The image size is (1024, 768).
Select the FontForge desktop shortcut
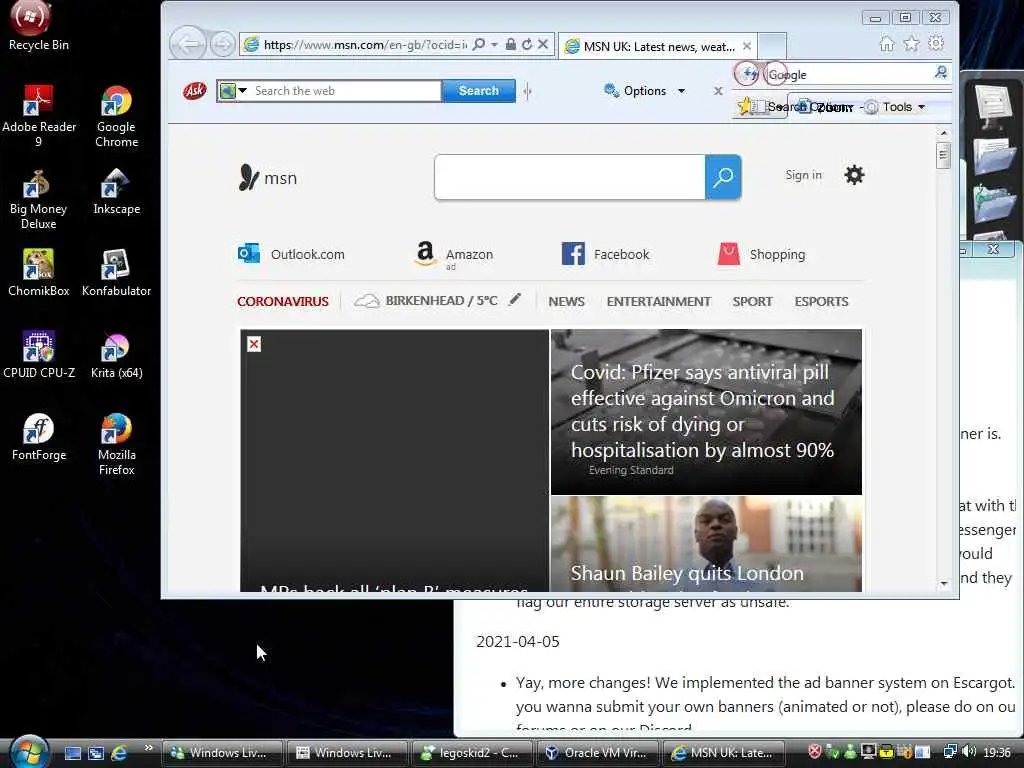click(39, 437)
